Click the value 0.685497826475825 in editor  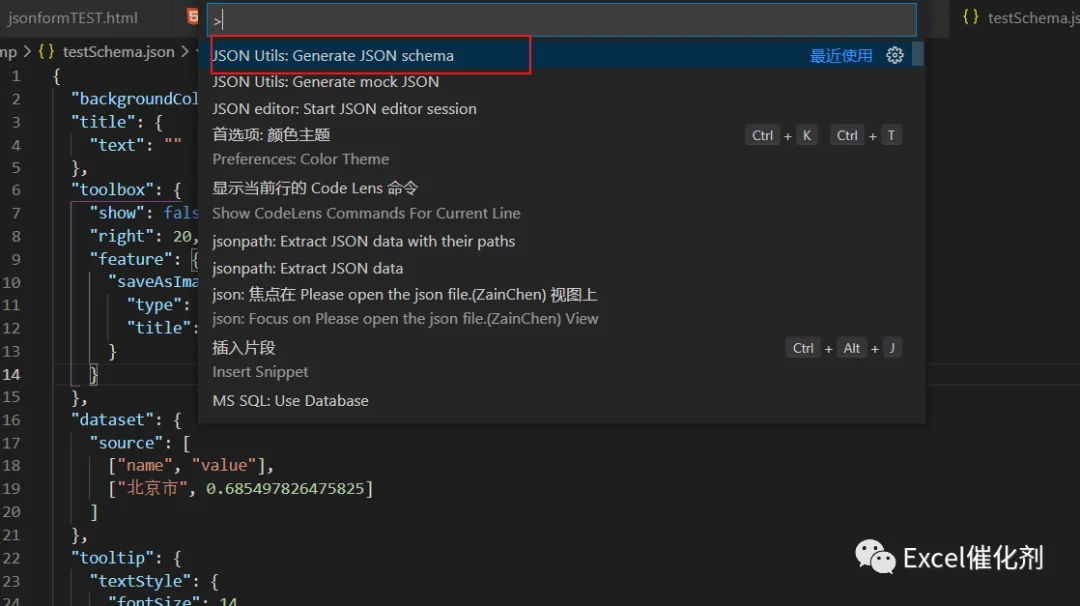pos(285,488)
